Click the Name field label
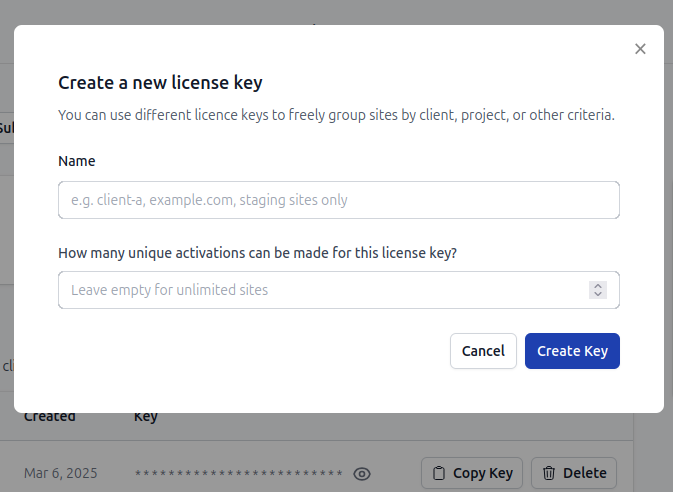Image resolution: width=673 pixels, height=492 pixels. [77, 161]
